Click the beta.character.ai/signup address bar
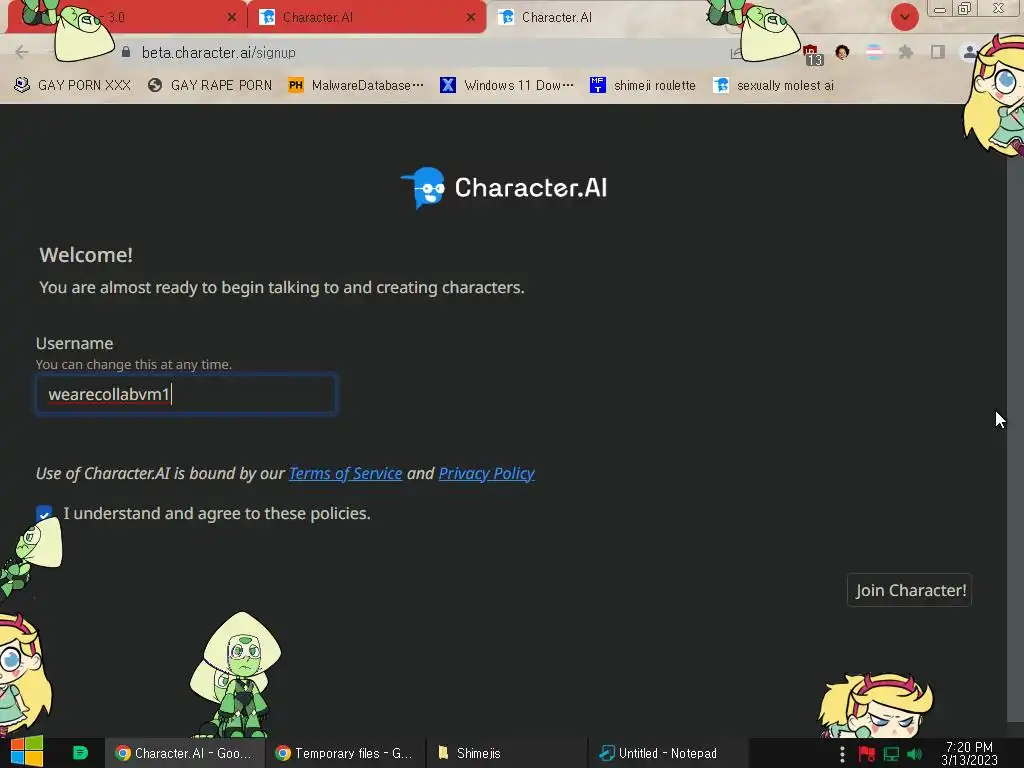The height and width of the screenshot is (768, 1024). 418,52
